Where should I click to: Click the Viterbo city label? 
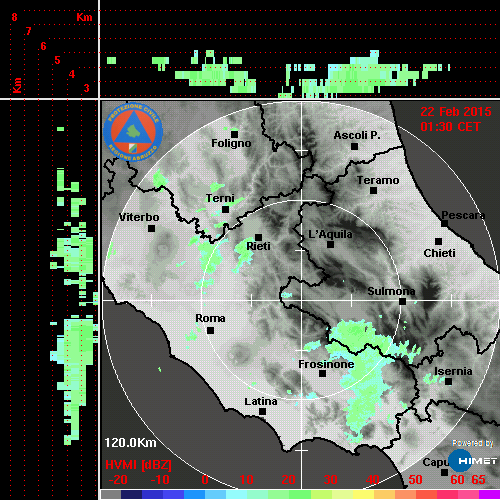coord(139,217)
